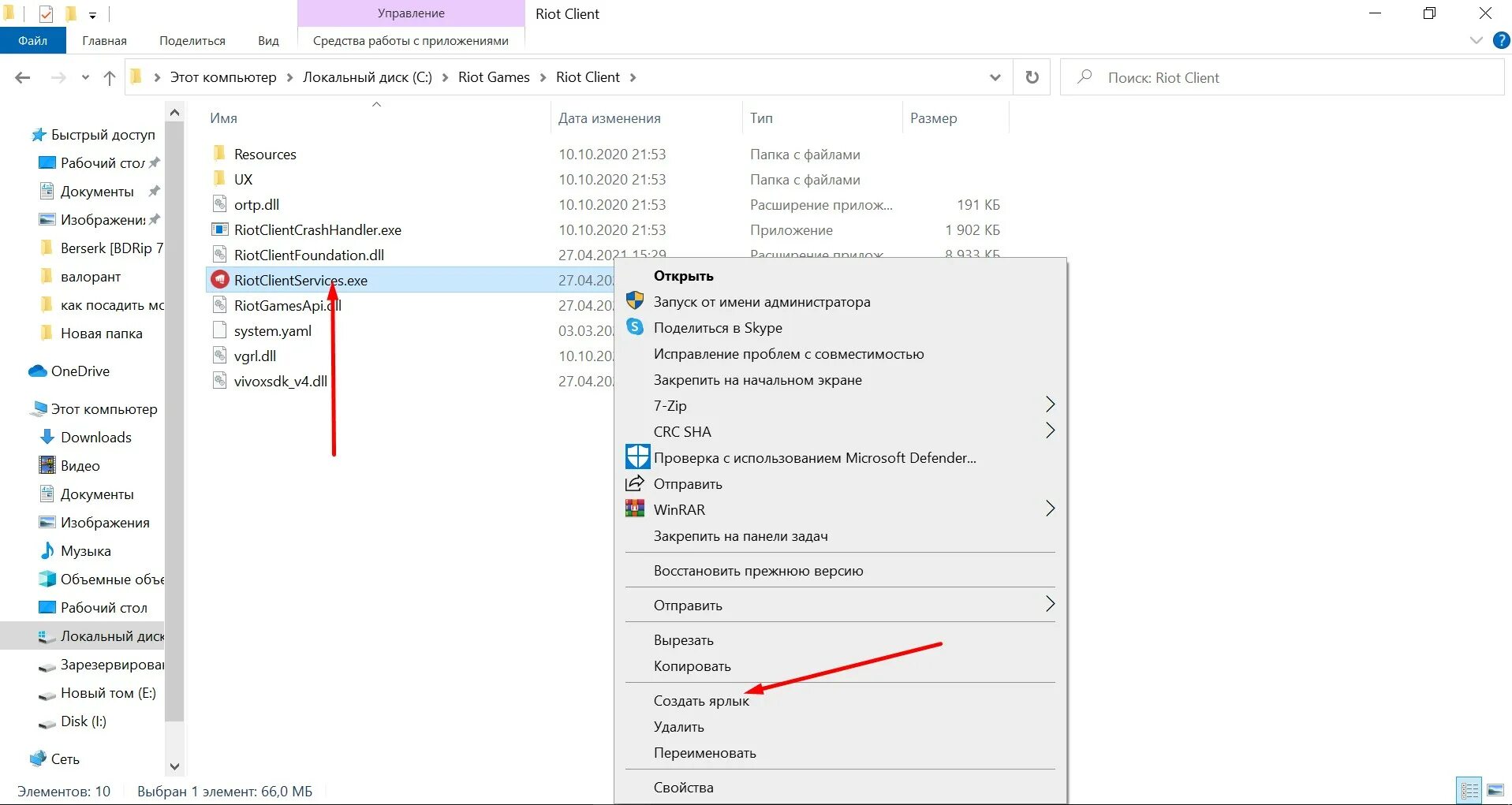Select the file name ortp.dll
The height and width of the screenshot is (805, 1512).
point(256,204)
